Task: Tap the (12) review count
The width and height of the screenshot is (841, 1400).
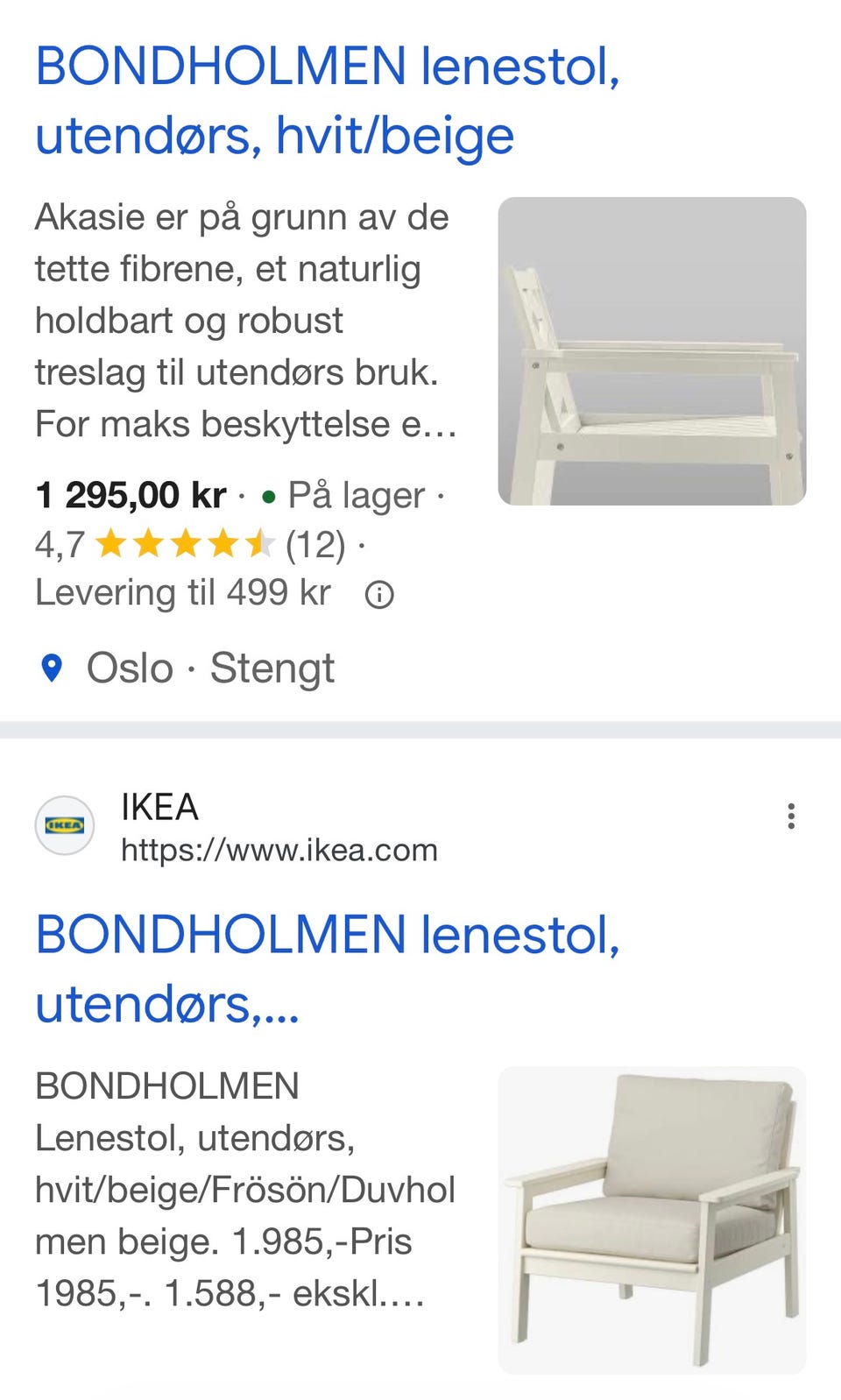Action: tap(315, 545)
